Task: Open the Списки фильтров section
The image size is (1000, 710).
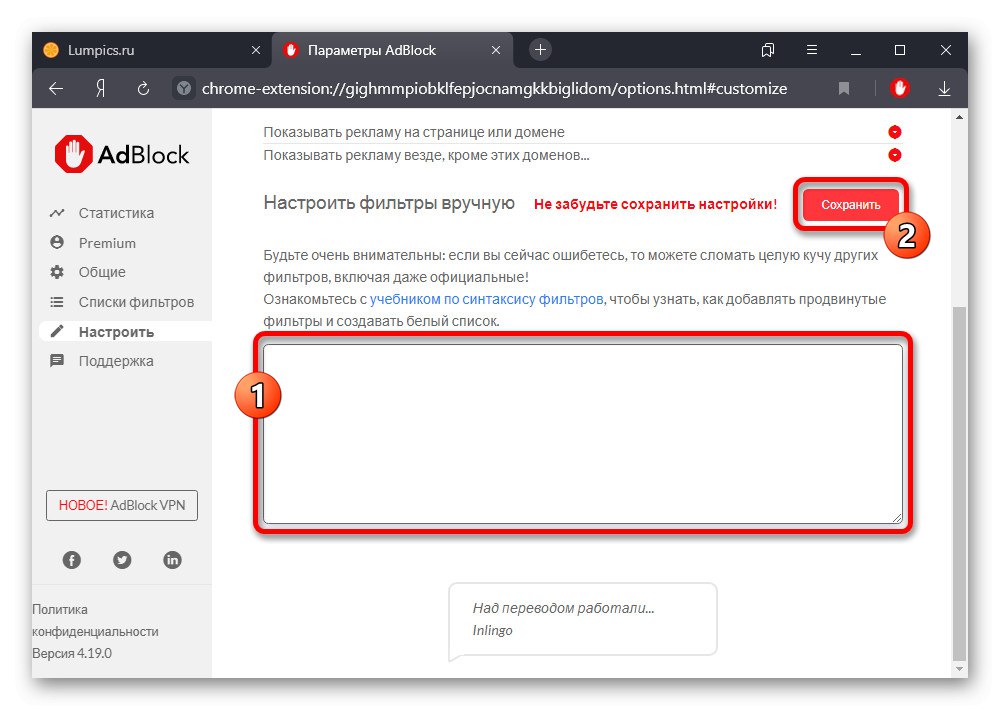Action: point(136,302)
